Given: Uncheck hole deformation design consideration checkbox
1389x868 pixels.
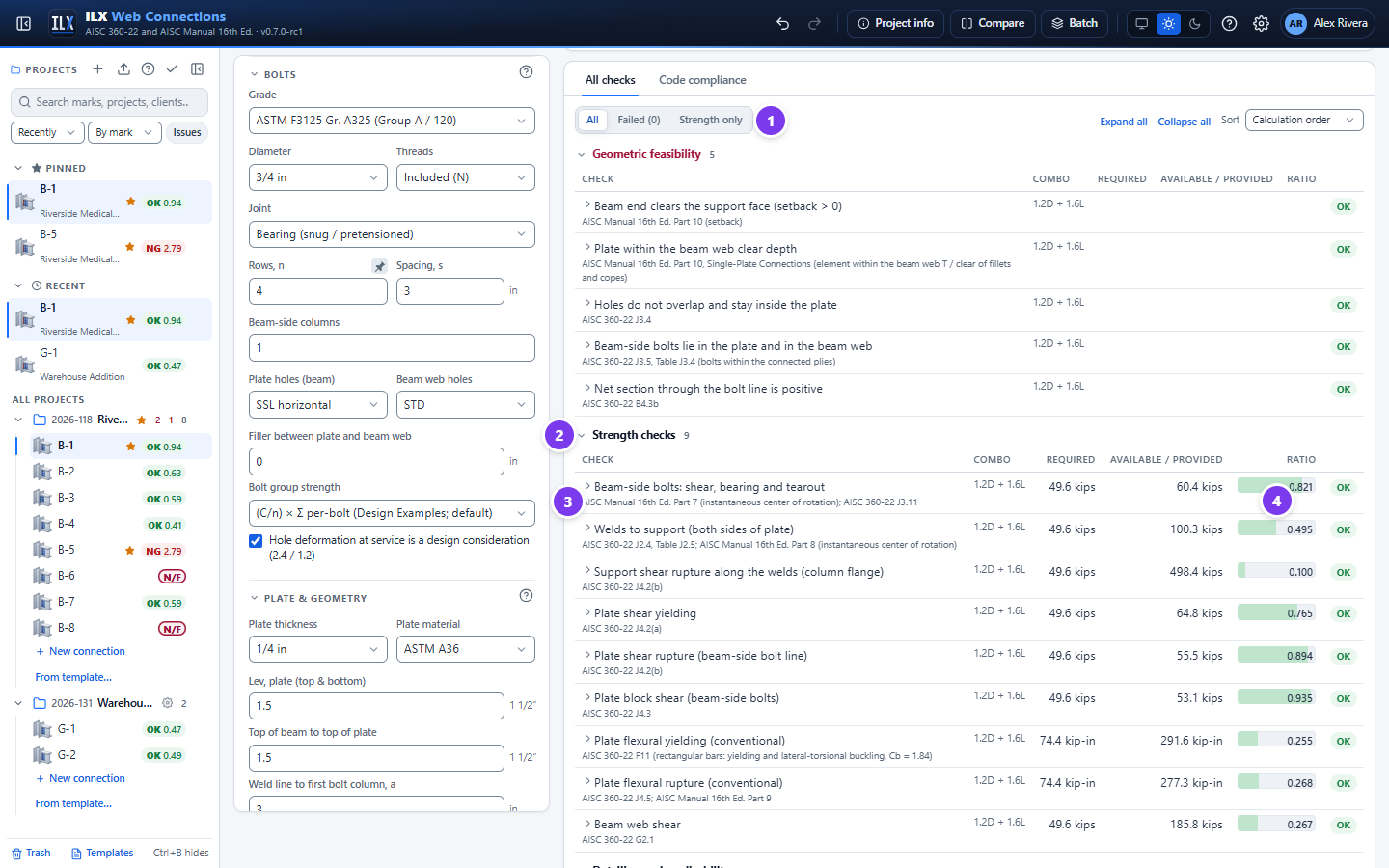Looking at the screenshot, I should [256, 541].
